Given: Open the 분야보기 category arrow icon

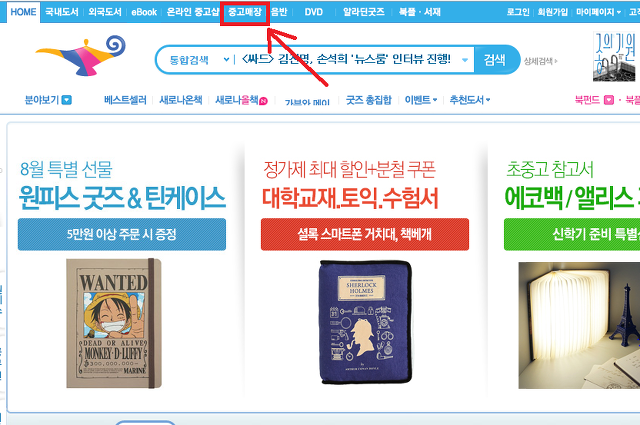Looking at the screenshot, I should (67, 100).
